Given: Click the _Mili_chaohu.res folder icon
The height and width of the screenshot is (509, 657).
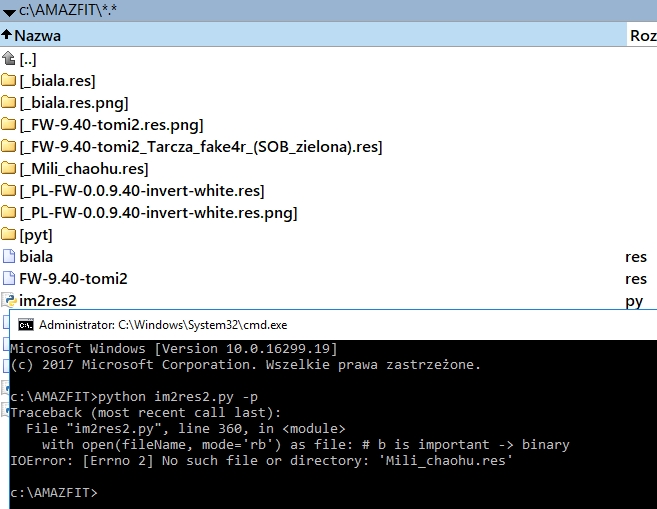Looking at the screenshot, I should point(9,169).
